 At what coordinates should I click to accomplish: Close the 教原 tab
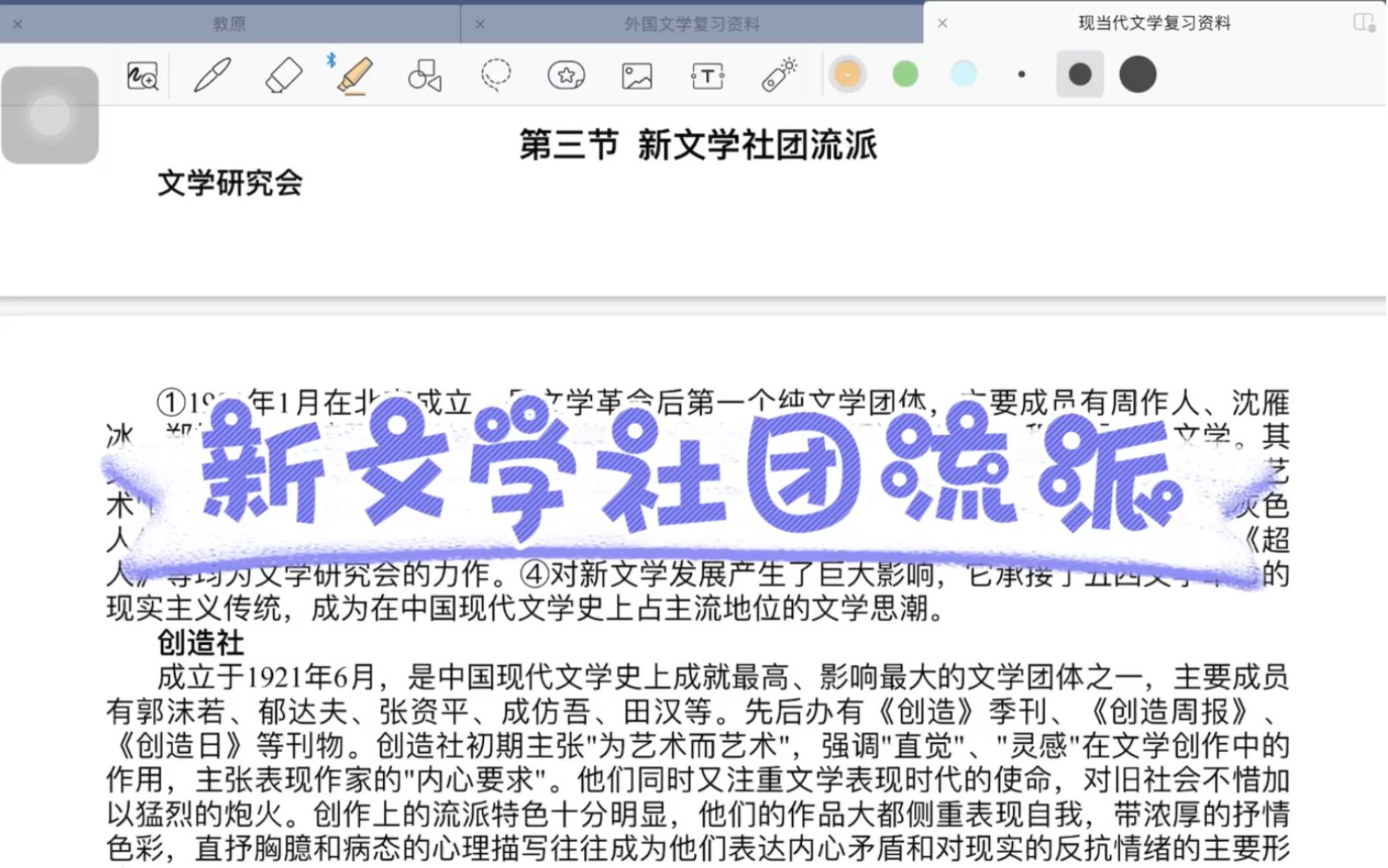click(18, 25)
